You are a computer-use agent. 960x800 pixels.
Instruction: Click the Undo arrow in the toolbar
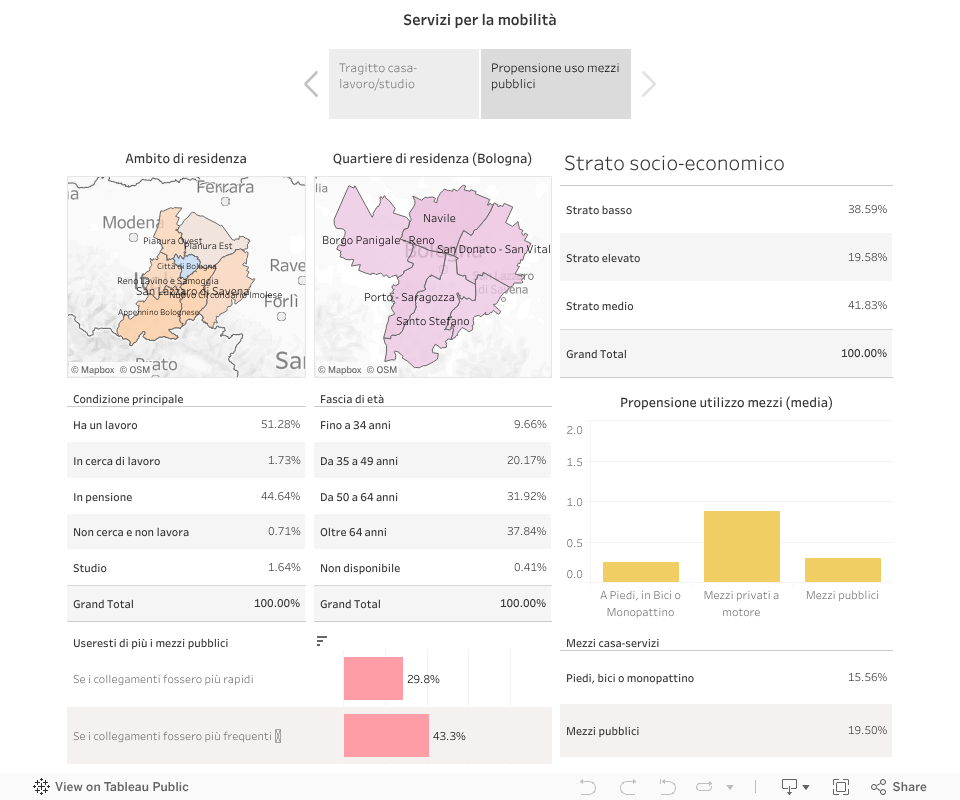tap(589, 787)
